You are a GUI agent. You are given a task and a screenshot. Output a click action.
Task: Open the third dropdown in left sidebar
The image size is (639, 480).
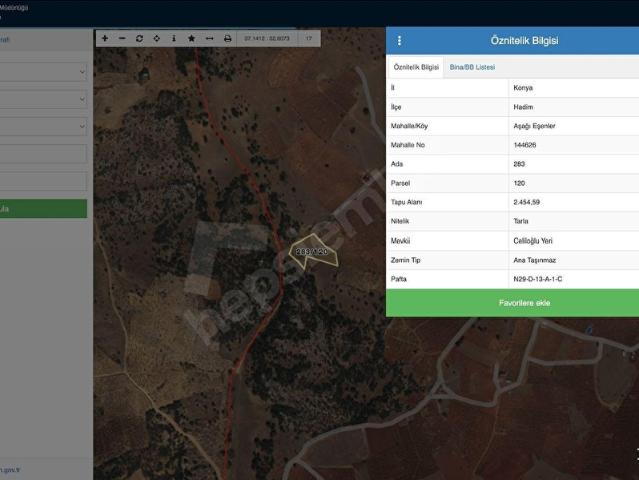click(43, 126)
